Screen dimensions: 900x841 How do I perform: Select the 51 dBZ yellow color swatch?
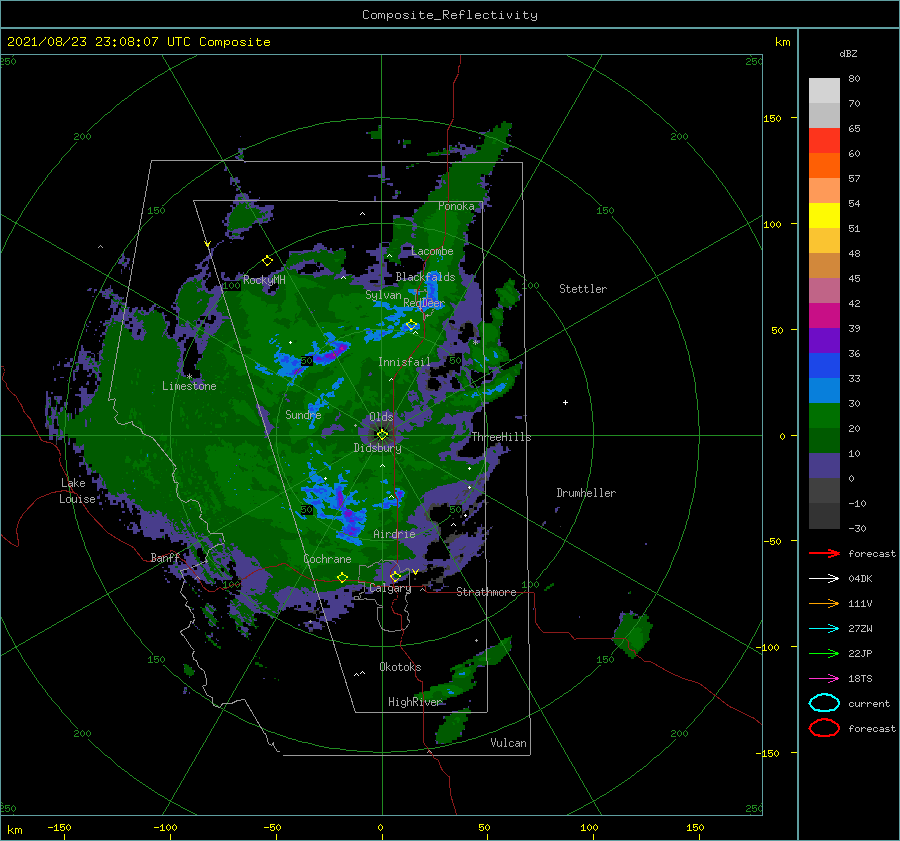coord(824,215)
